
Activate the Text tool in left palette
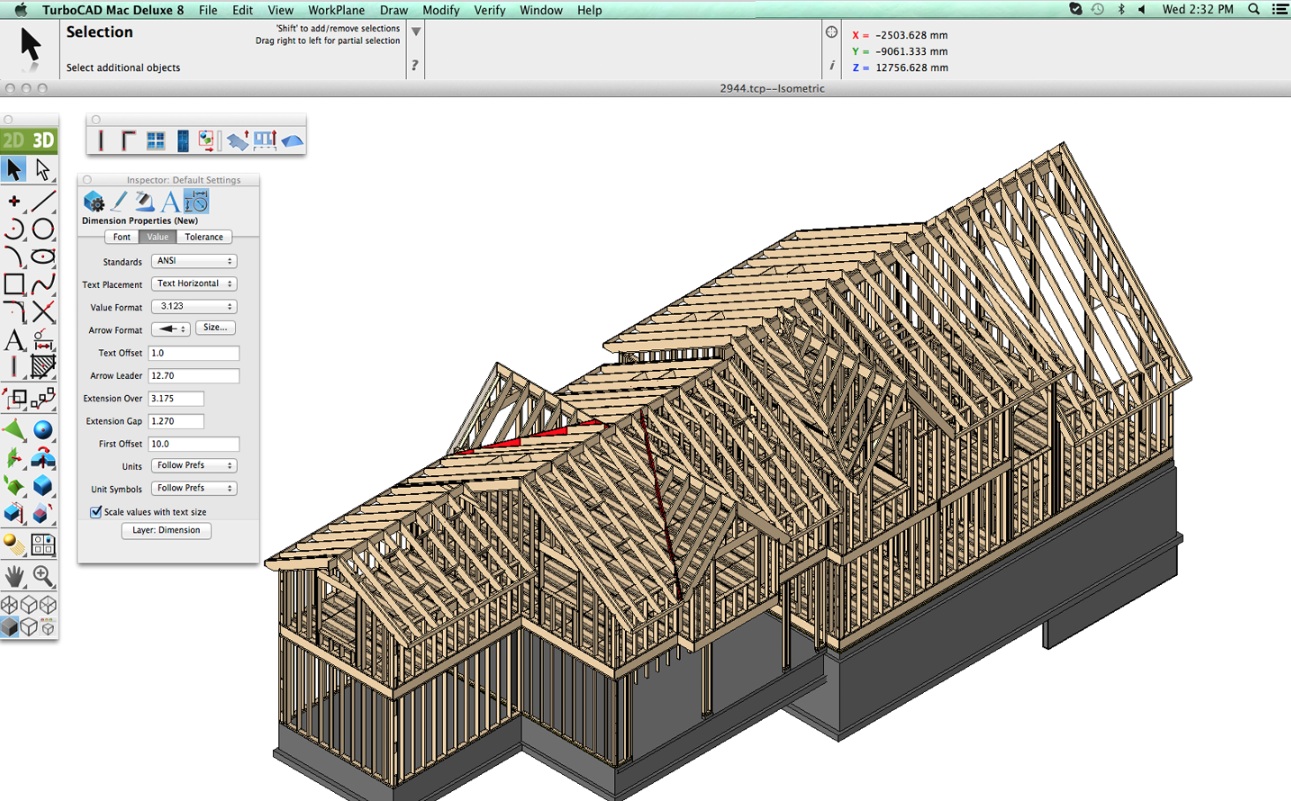pos(14,341)
